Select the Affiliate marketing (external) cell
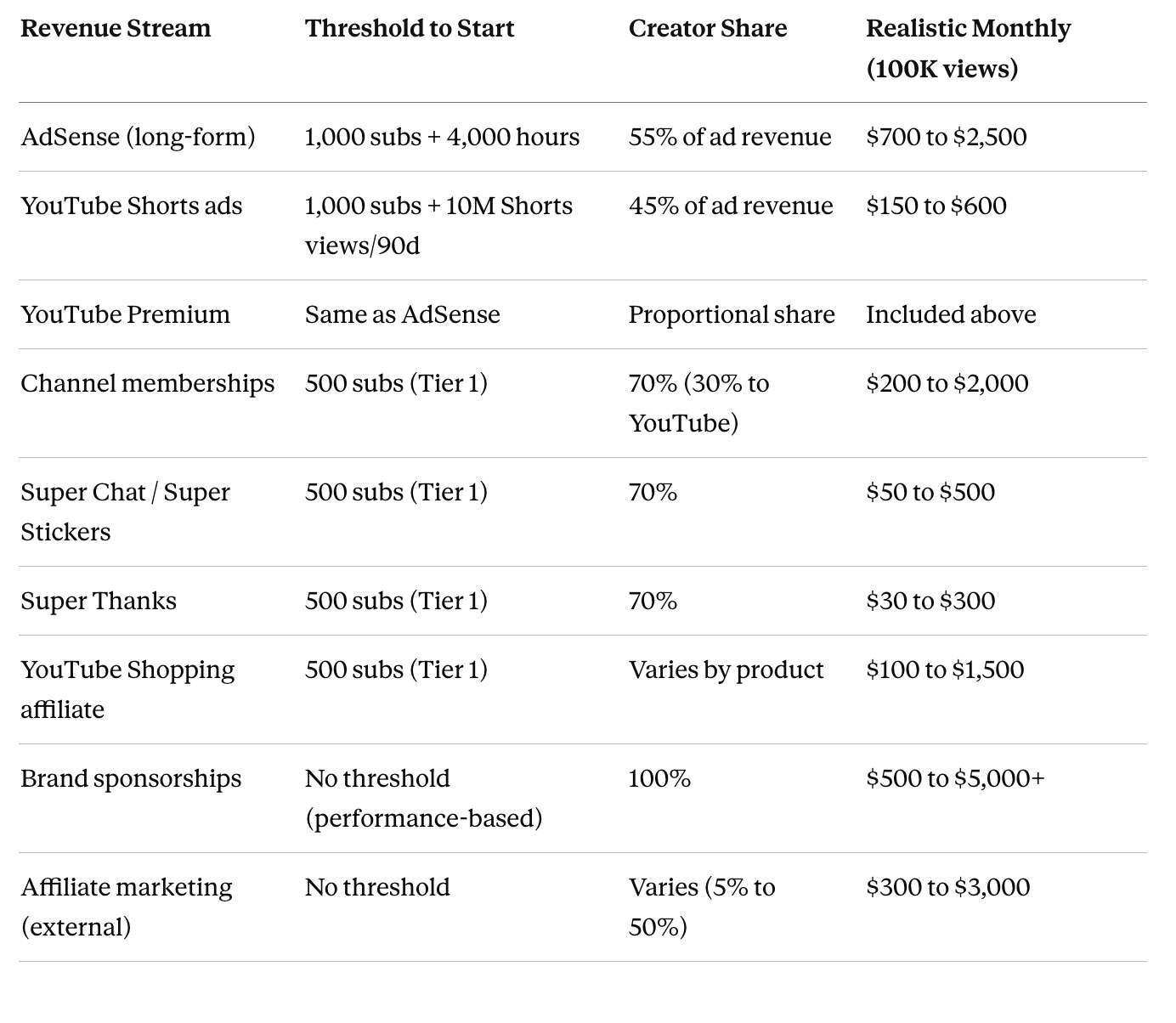Image resolution: width=1176 pixels, height=1023 pixels. 127,907
